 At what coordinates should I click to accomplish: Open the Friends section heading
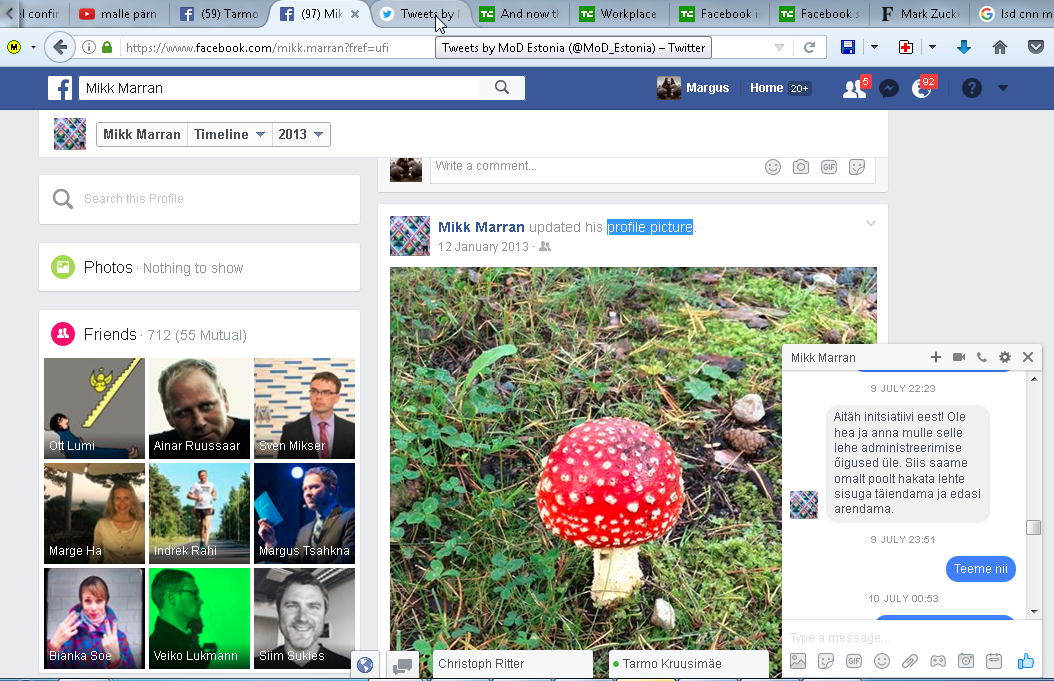point(110,334)
